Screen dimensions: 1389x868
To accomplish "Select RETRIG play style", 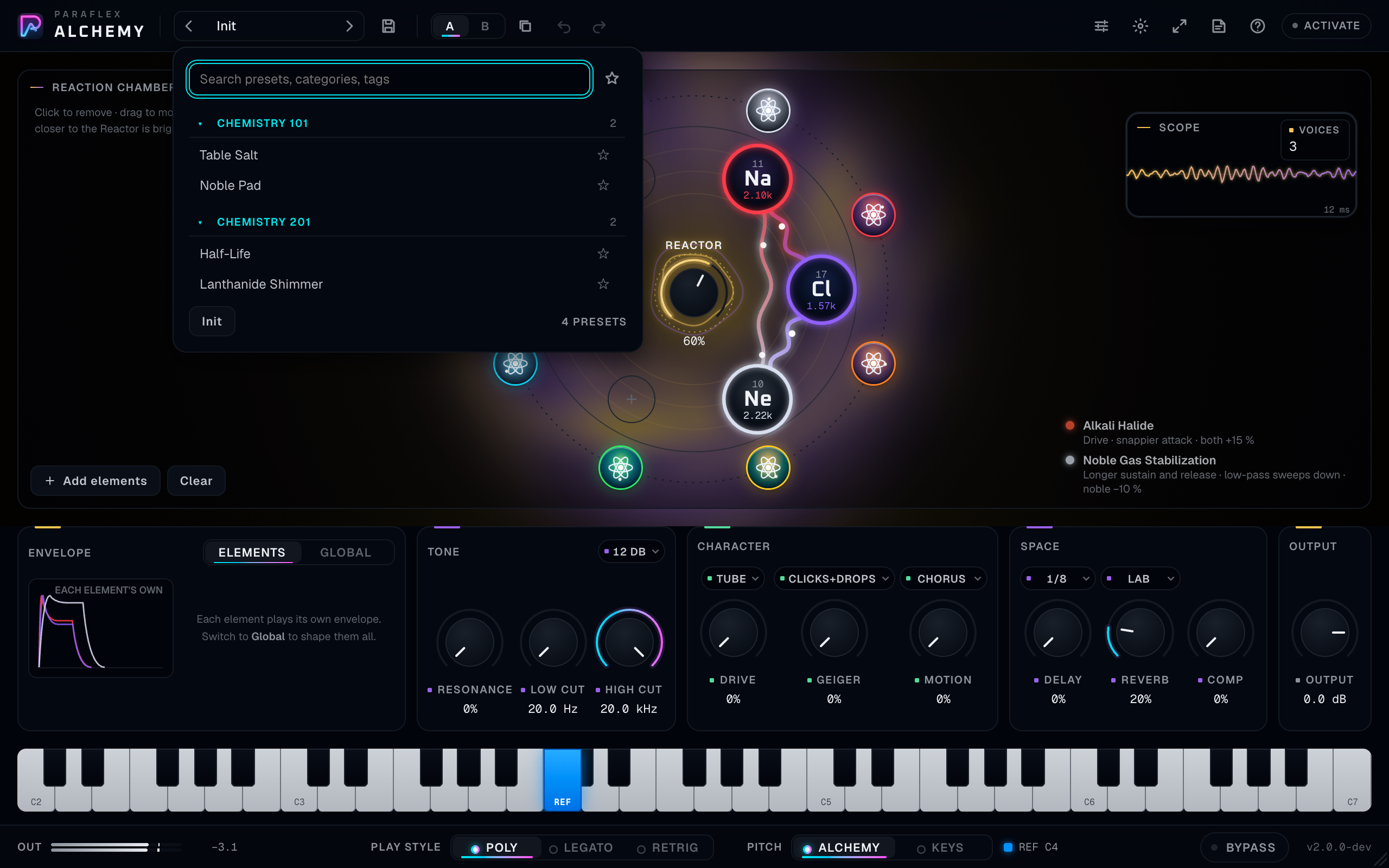I will pyautogui.click(x=668, y=847).
